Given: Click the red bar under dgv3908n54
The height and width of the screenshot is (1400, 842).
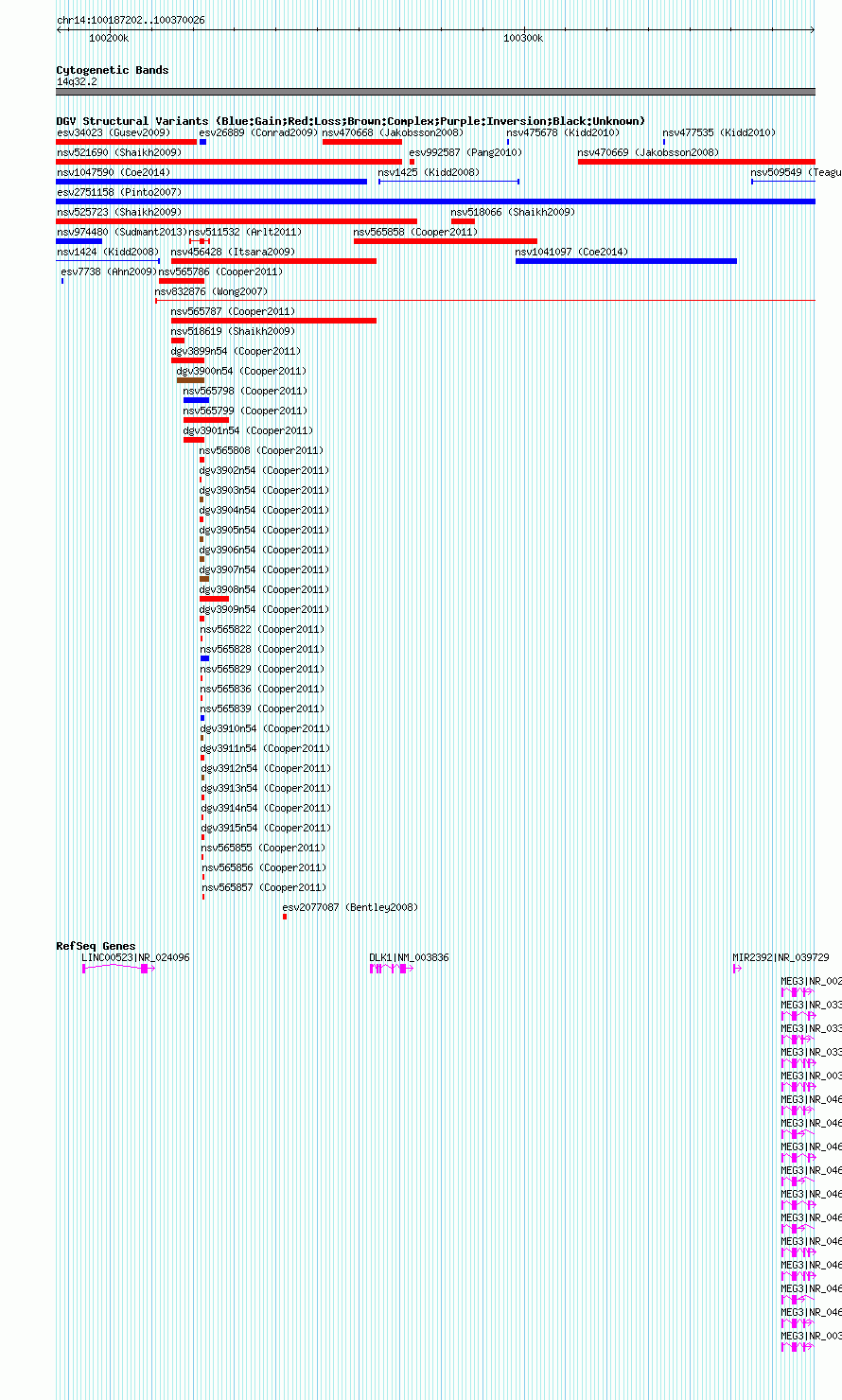Looking at the screenshot, I should click(214, 599).
